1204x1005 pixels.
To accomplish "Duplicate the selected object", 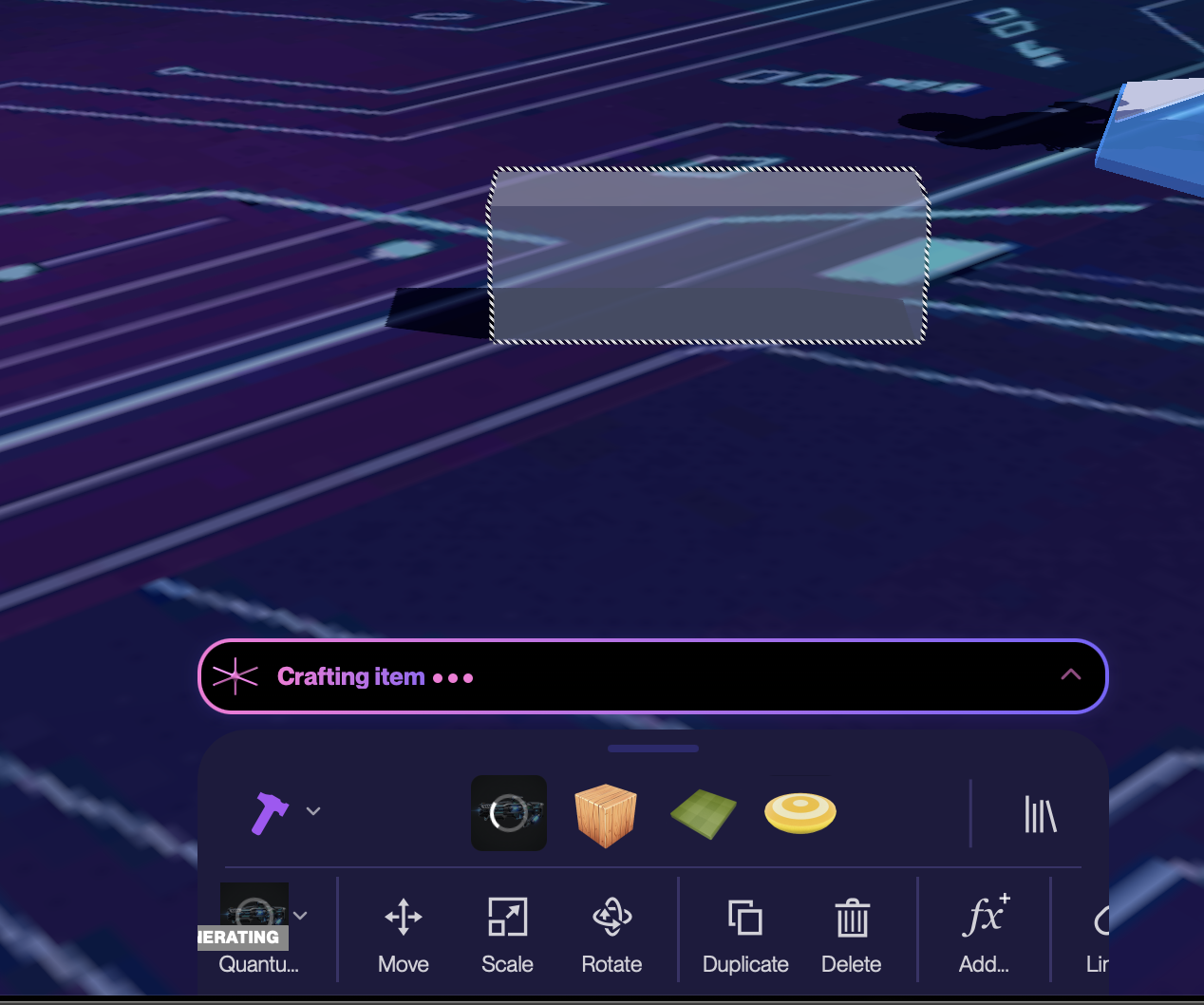I will (745, 936).
